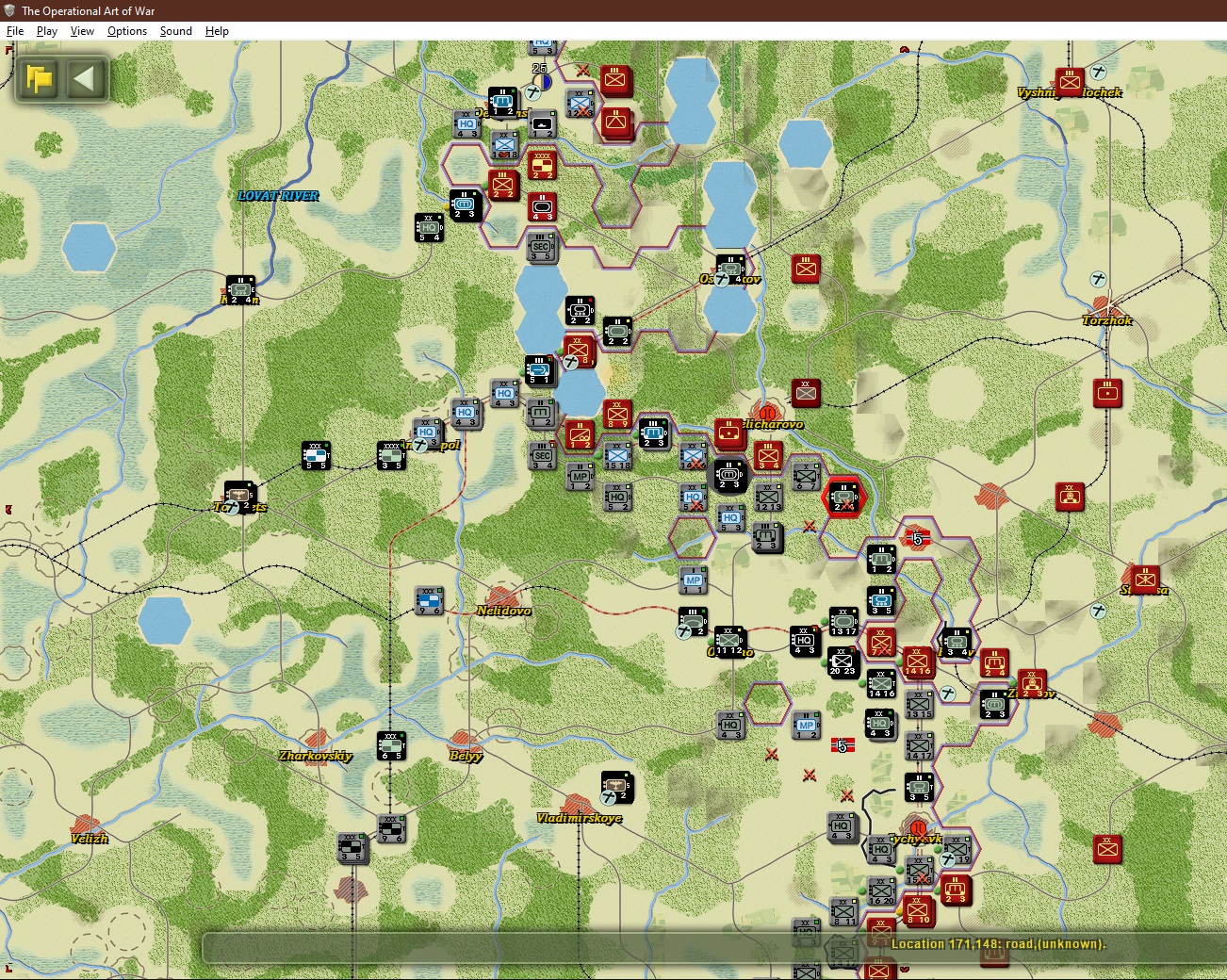Select the red infantry unit 2-2
The height and width of the screenshot is (980, 1227).
(502, 184)
